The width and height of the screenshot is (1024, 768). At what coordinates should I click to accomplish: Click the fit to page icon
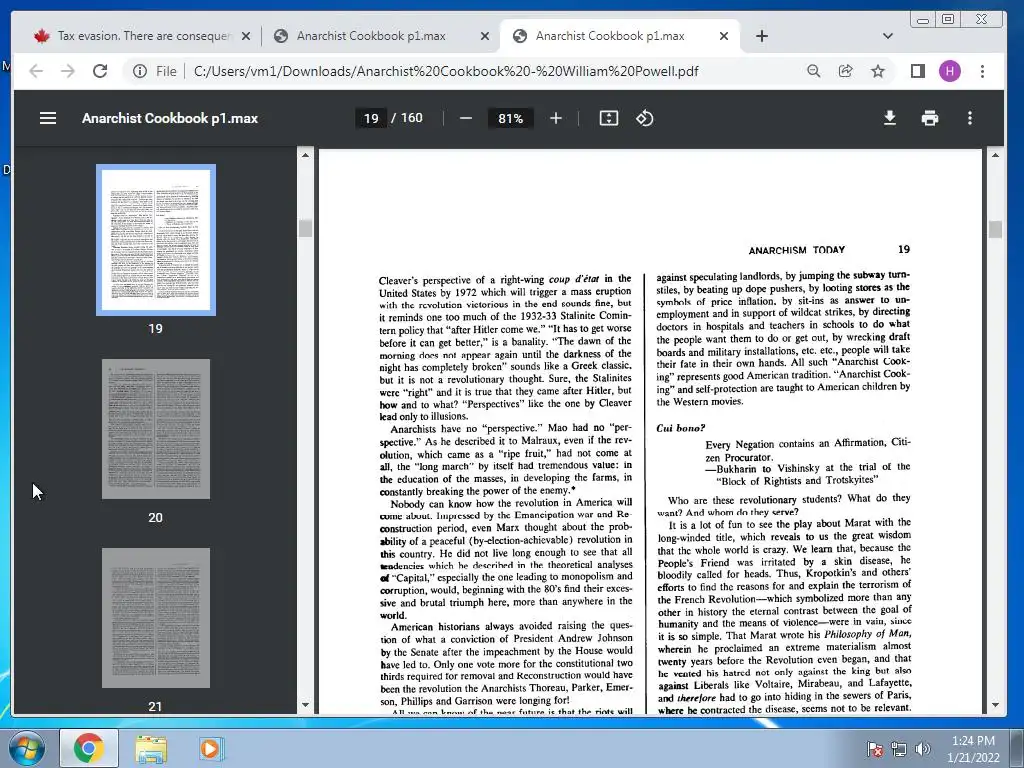[x=609, y=118]
